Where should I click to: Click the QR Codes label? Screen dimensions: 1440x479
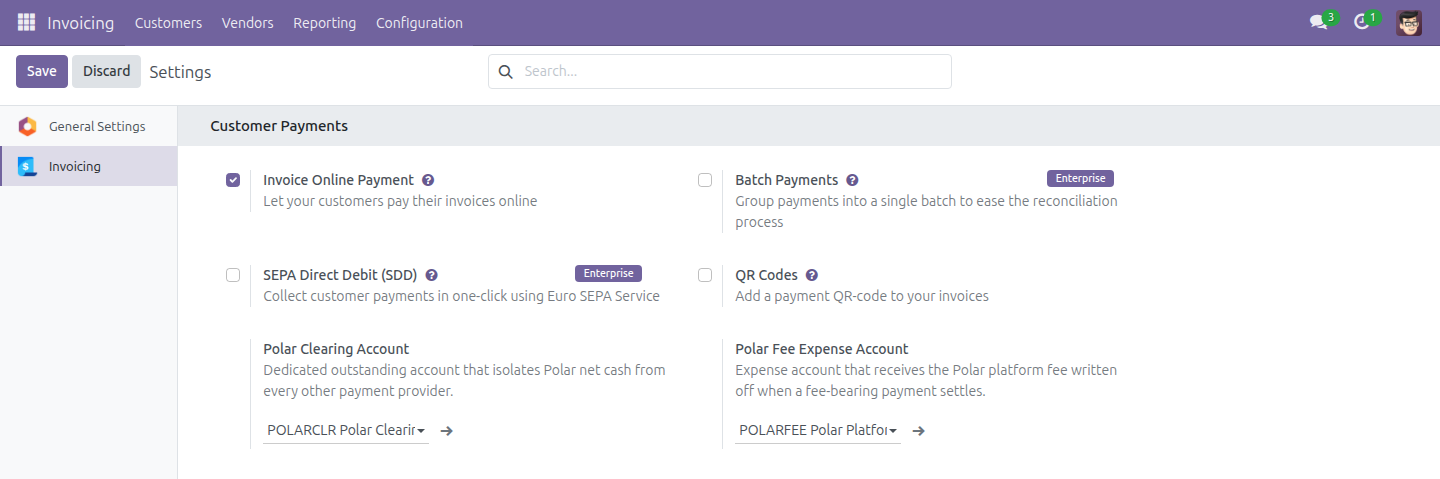click(x=766, y=275)
